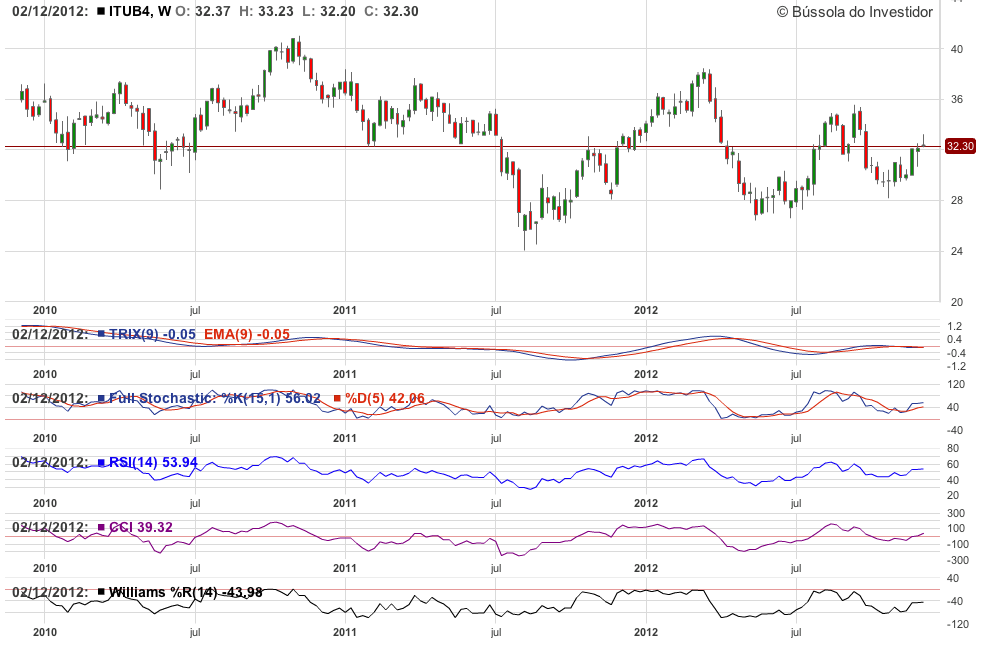Click the "28" price axis label
This screenshot has width=1000, height=650.
tap(957, 200)
